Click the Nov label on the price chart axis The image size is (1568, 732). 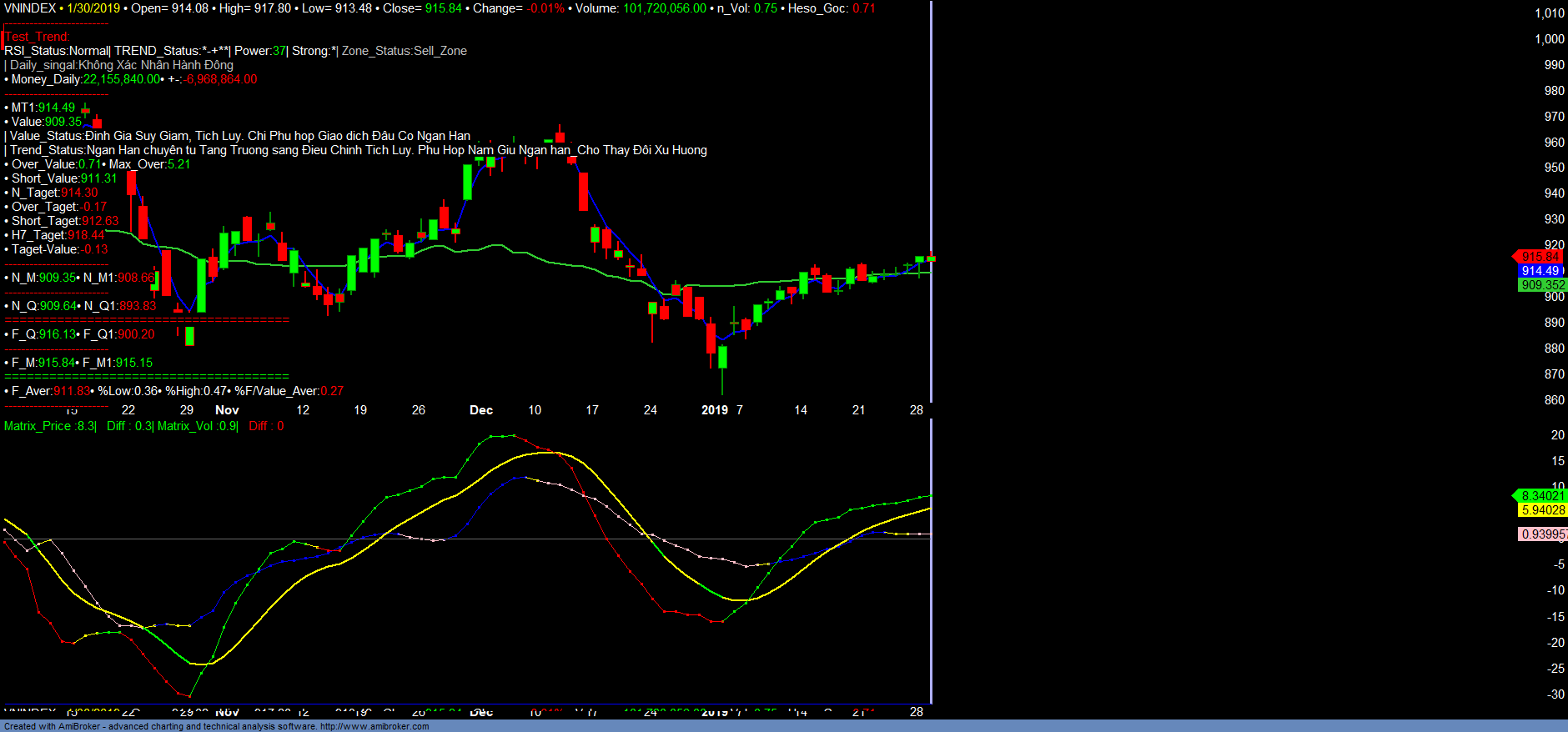(x=227, y=410)
